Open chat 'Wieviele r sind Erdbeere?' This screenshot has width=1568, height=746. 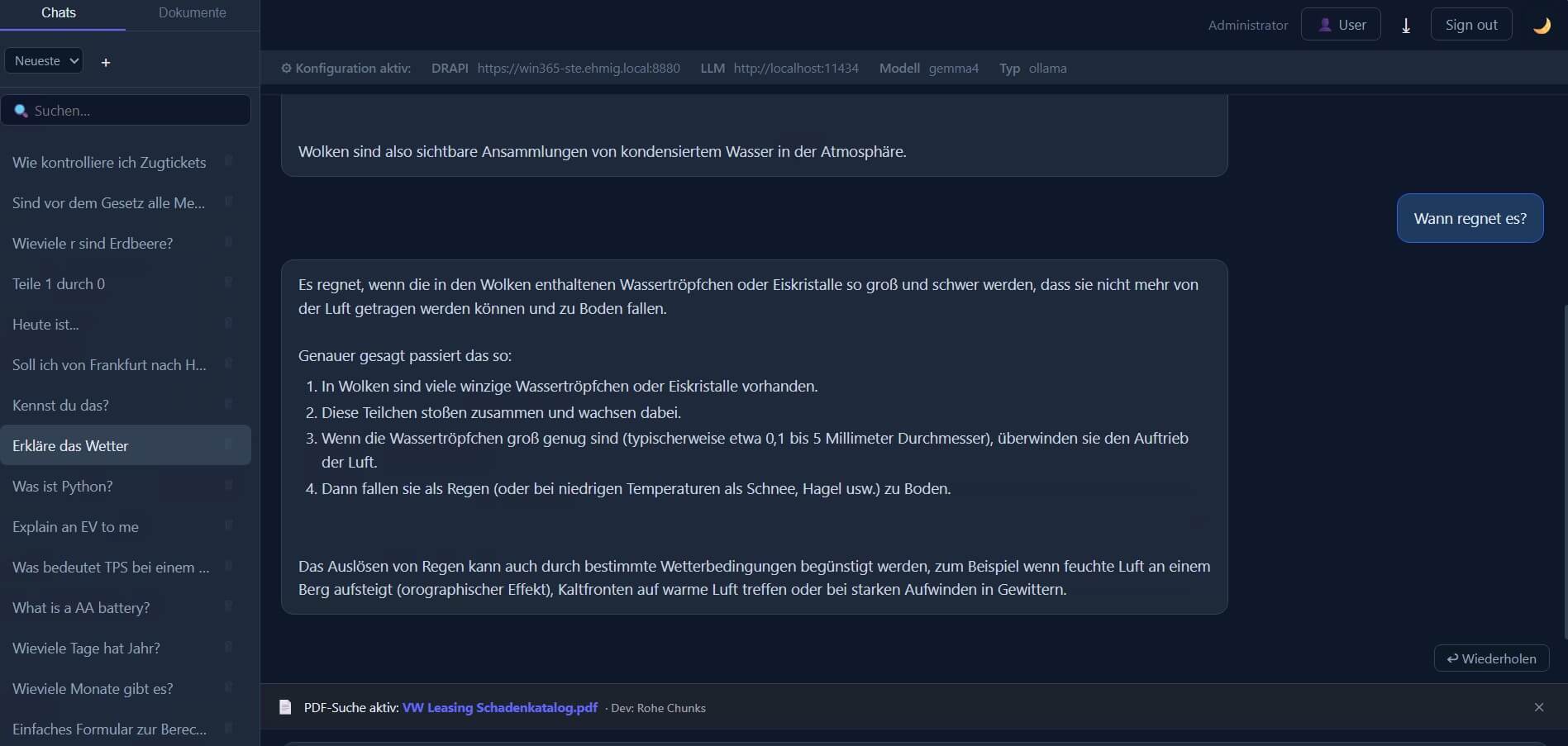93,243
